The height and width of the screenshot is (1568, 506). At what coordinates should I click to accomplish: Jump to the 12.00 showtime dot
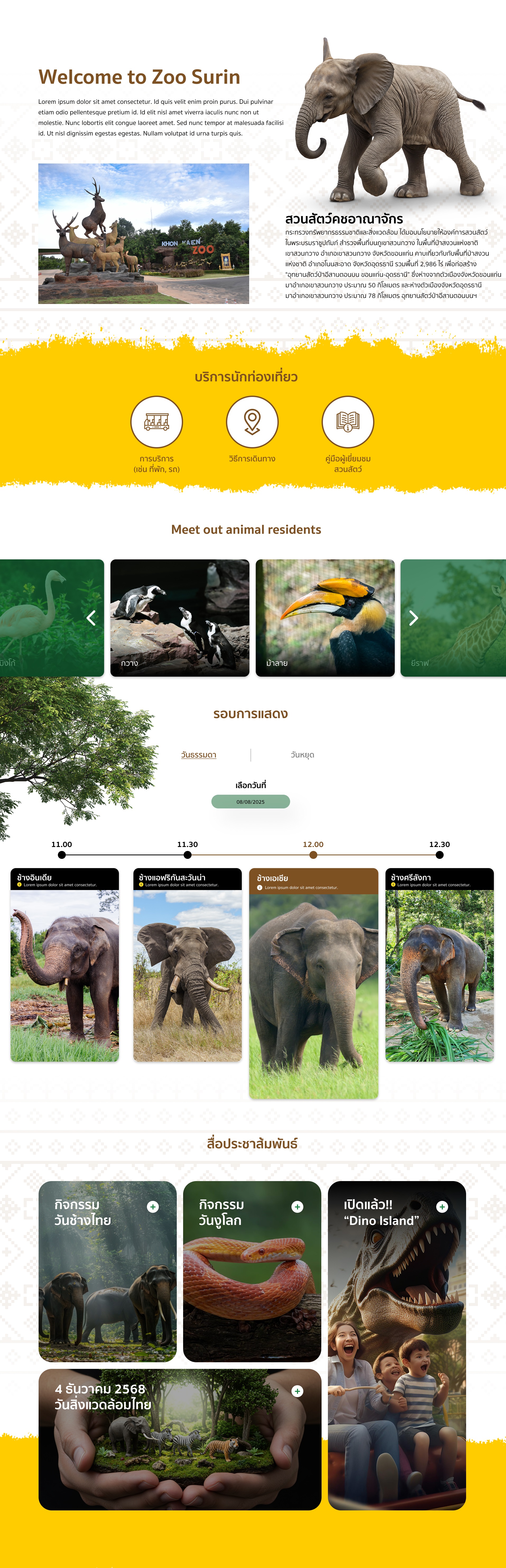pos(313,855)
